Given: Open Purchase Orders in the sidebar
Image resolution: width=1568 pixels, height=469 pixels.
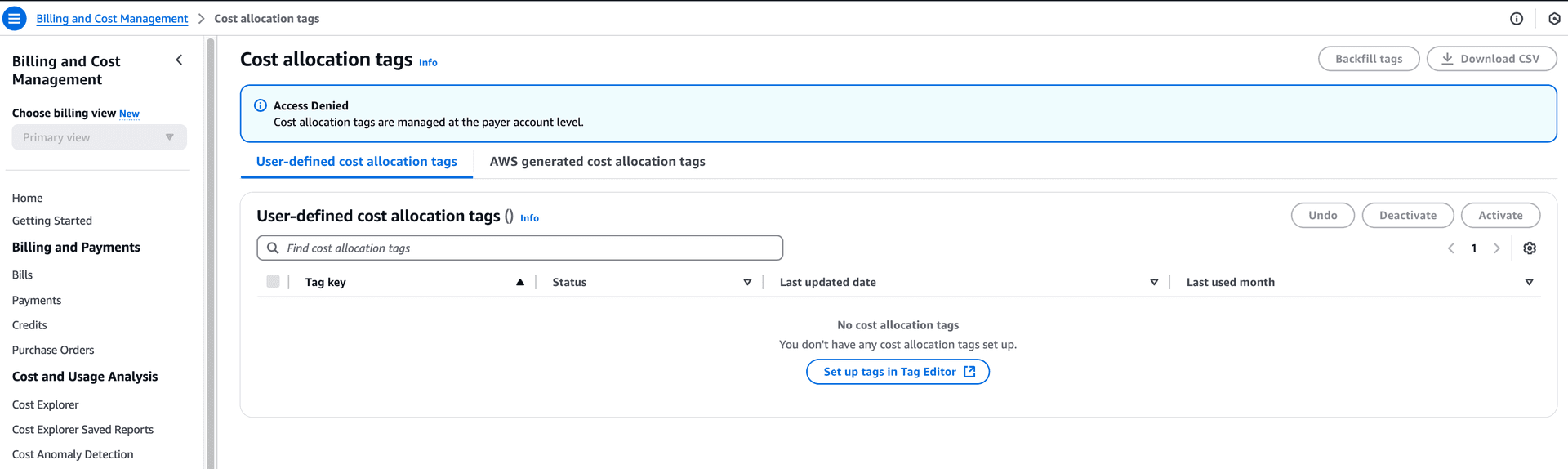Looking at the screenshot, I should click(x=53, y=350).
